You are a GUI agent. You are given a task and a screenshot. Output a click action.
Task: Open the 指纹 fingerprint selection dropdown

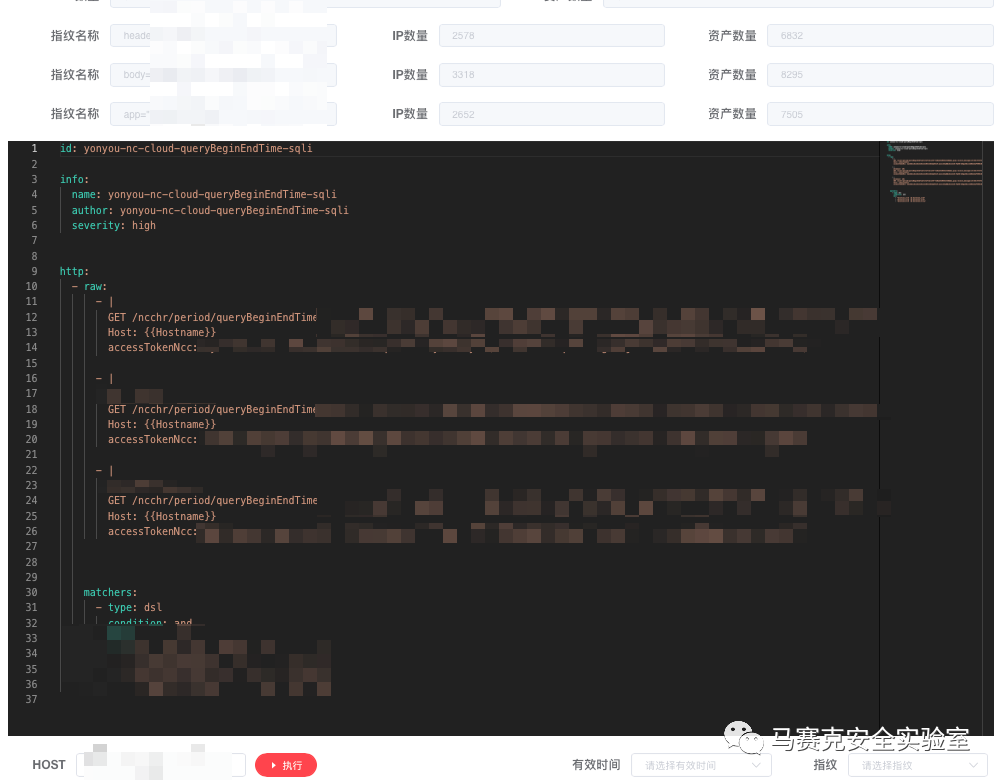pyautogui.click(x=919, y=765)
